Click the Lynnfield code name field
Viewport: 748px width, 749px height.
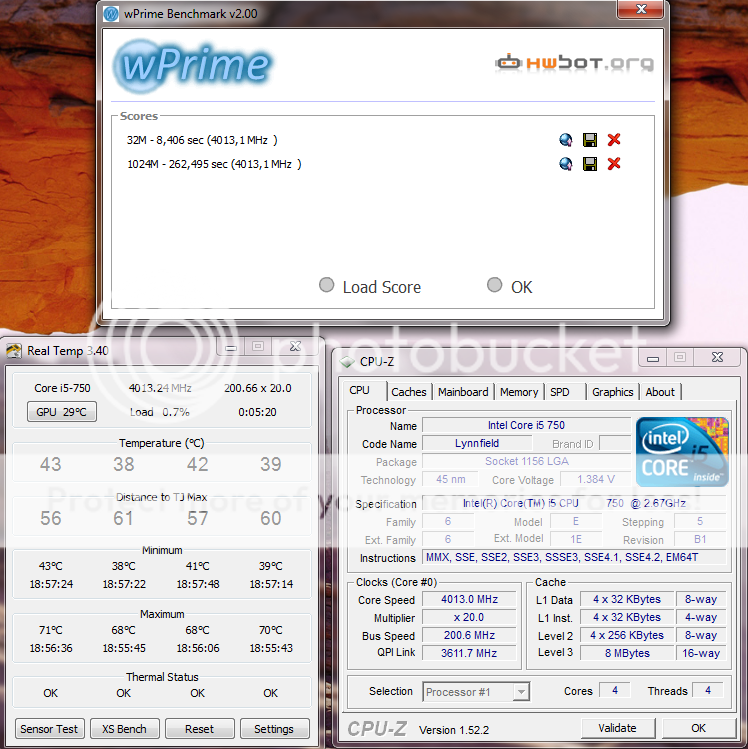click(x=477, y=443)
